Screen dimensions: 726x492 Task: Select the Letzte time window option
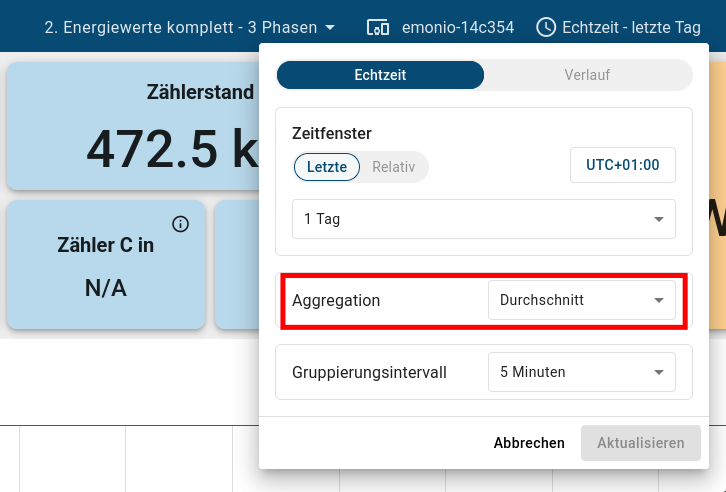pos(327,167)
